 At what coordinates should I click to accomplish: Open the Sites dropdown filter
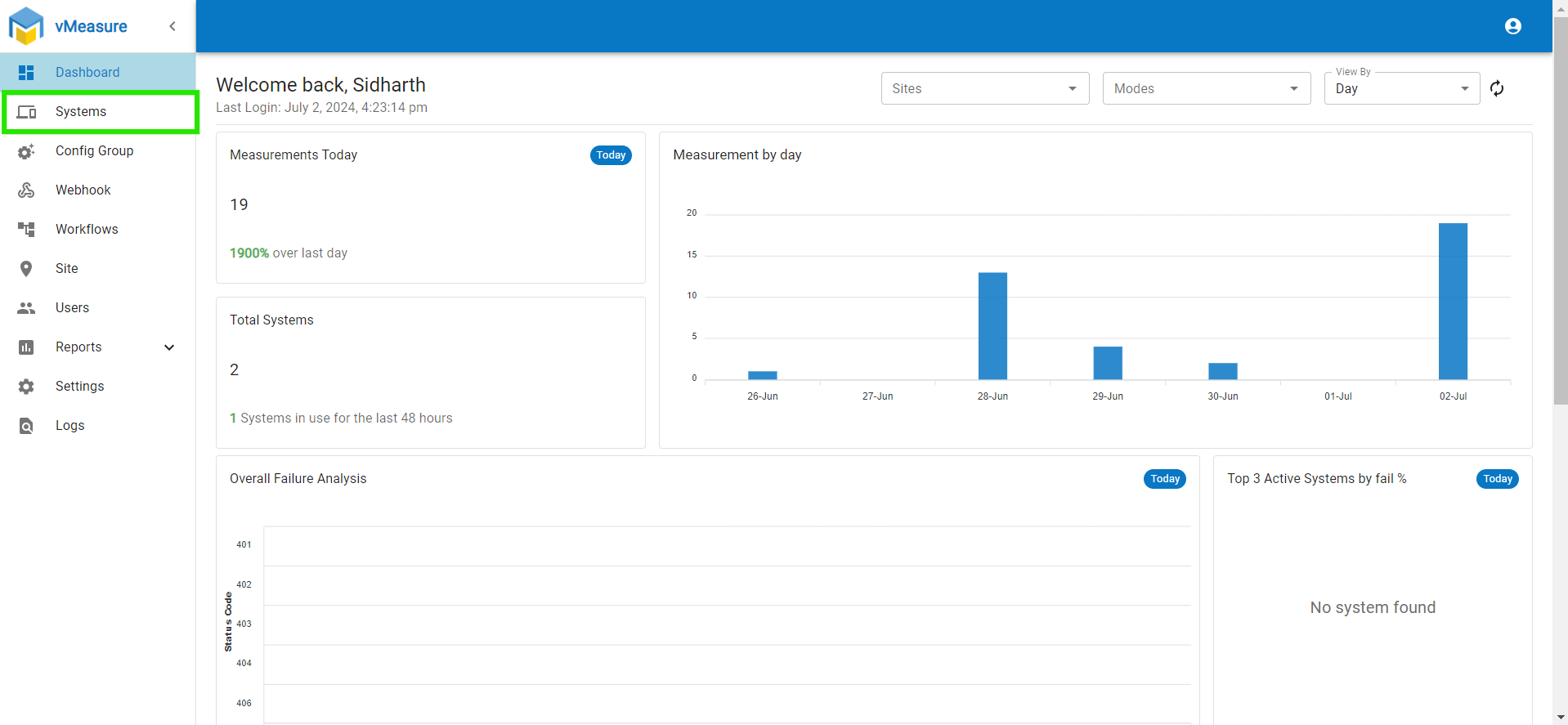click(985, 88)
